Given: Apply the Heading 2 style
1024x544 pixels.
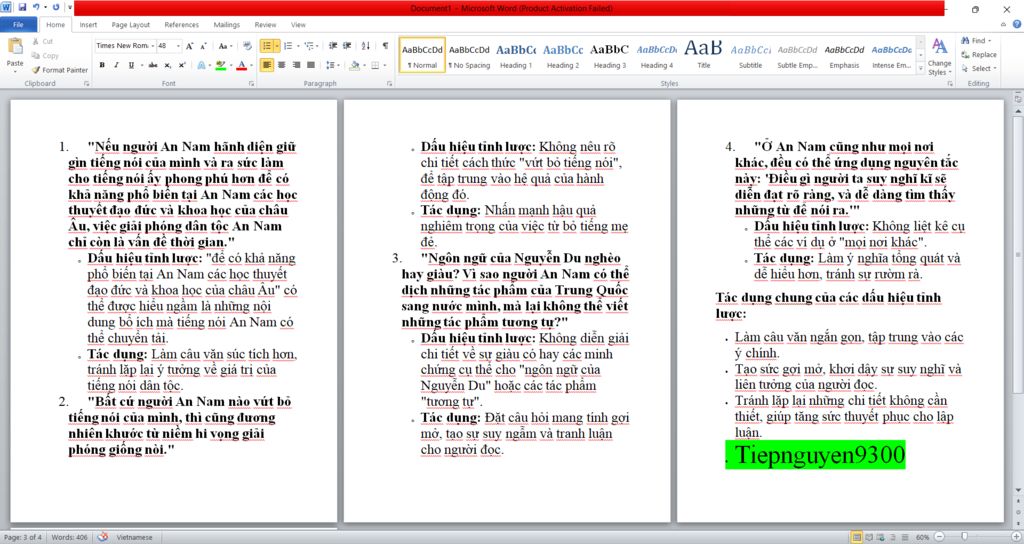Looking at the screenshot, I should click(562, 54).
